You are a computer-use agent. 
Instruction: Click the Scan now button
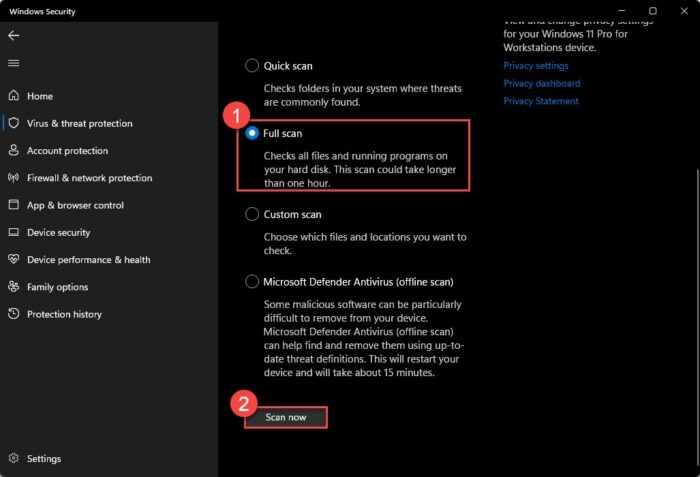click(286, 417)
